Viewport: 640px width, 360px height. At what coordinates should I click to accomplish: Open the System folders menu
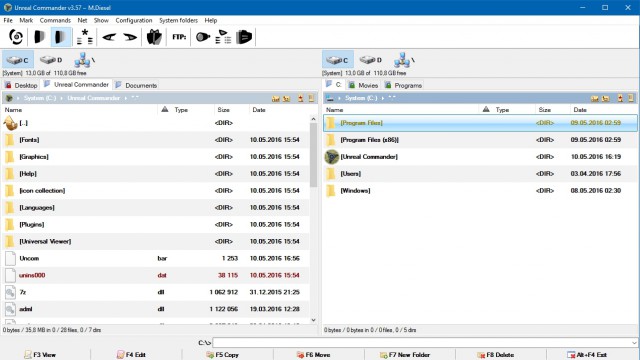pyautogui.click(x=178, y=20)
